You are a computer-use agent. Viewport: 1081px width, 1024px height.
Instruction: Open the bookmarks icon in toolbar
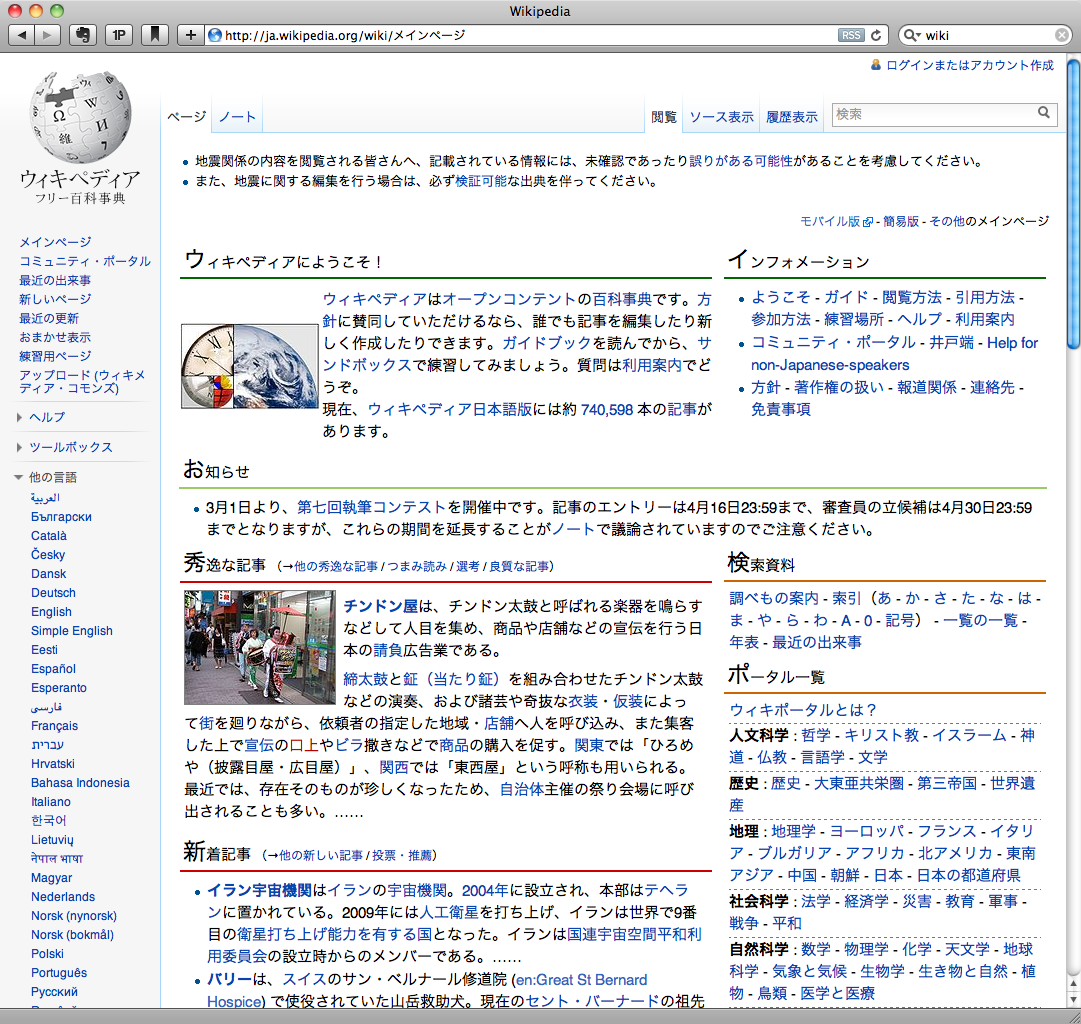(x=155, y=34)
